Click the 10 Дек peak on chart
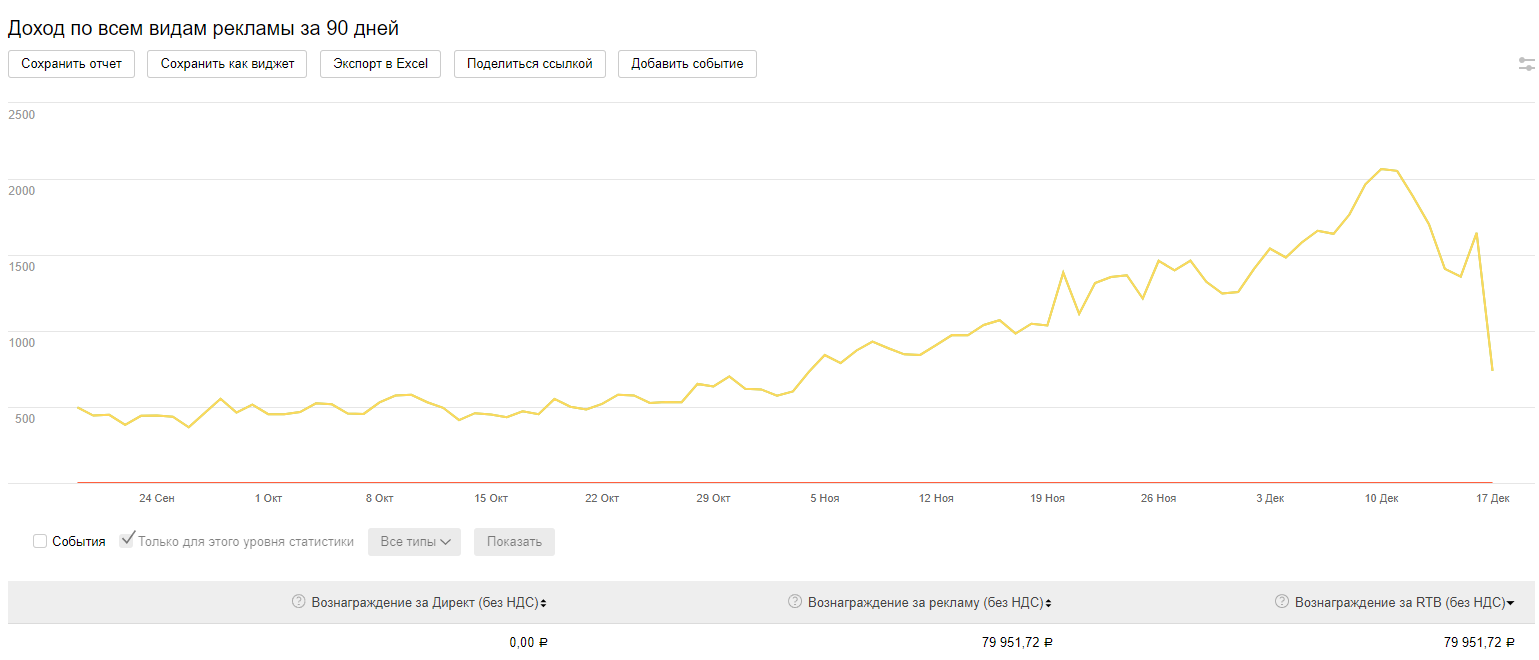This screenshot has height=660, width=1539. tap(1382, 169)
